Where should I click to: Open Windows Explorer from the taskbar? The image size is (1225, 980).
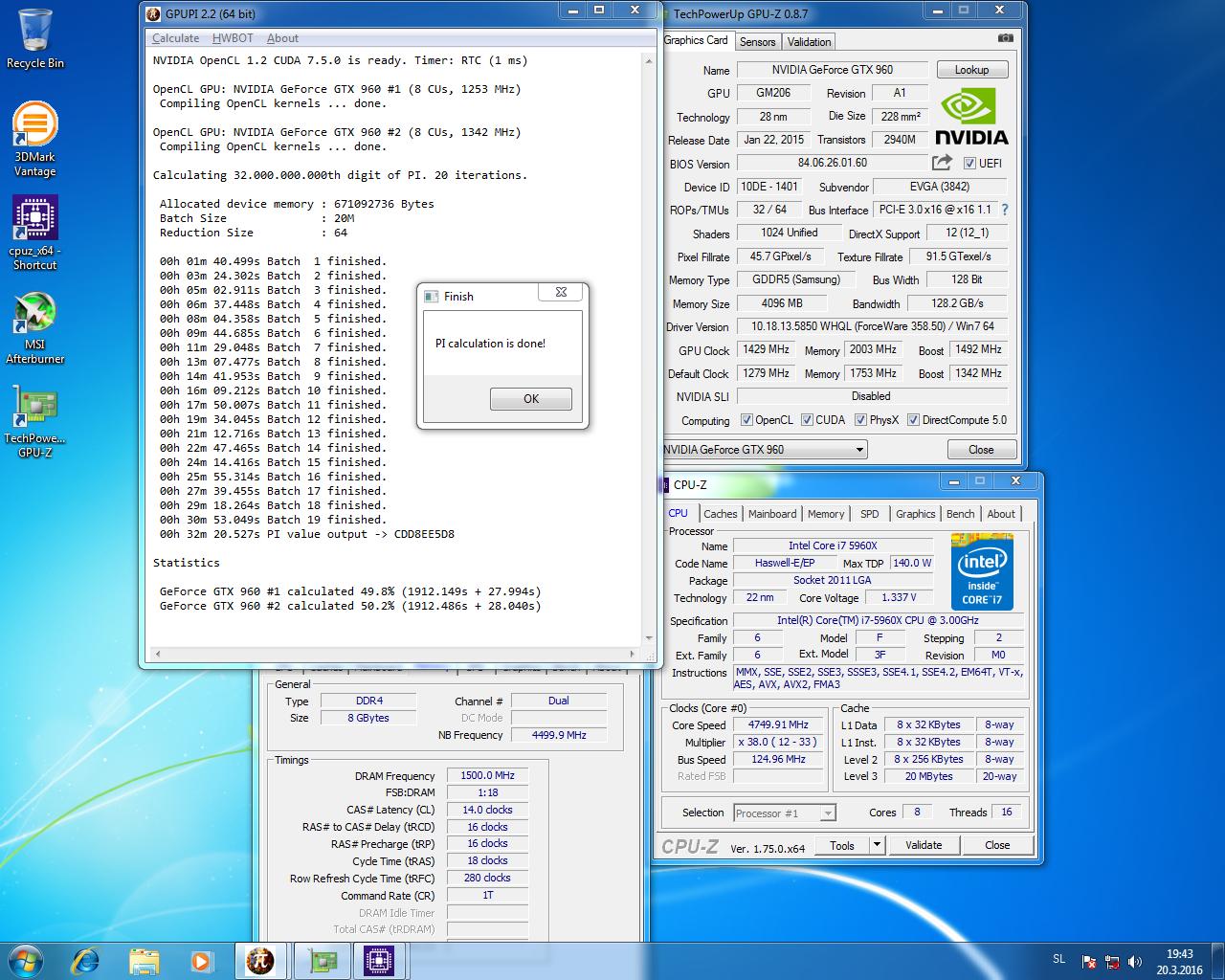(x=144, y=961)
